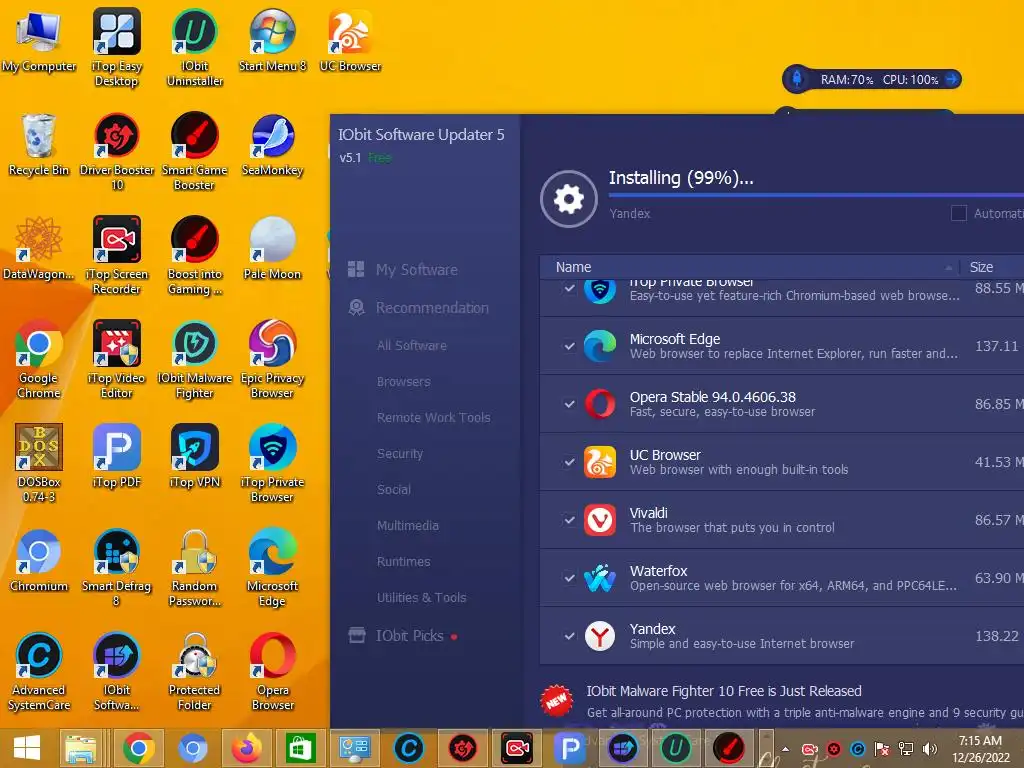Uncheck the UC Browser row checkbox

[569, 462]
